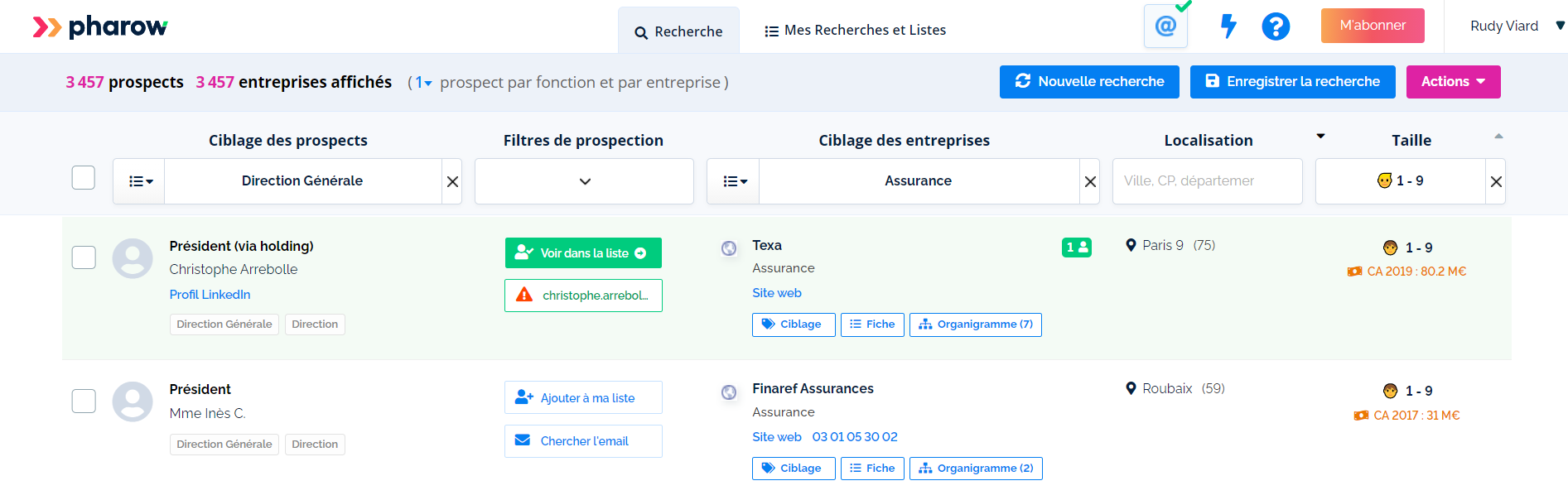The image size is (1568, 500).
Task: Clear the Direction Générale prospect filter
Action: point(452,181)
